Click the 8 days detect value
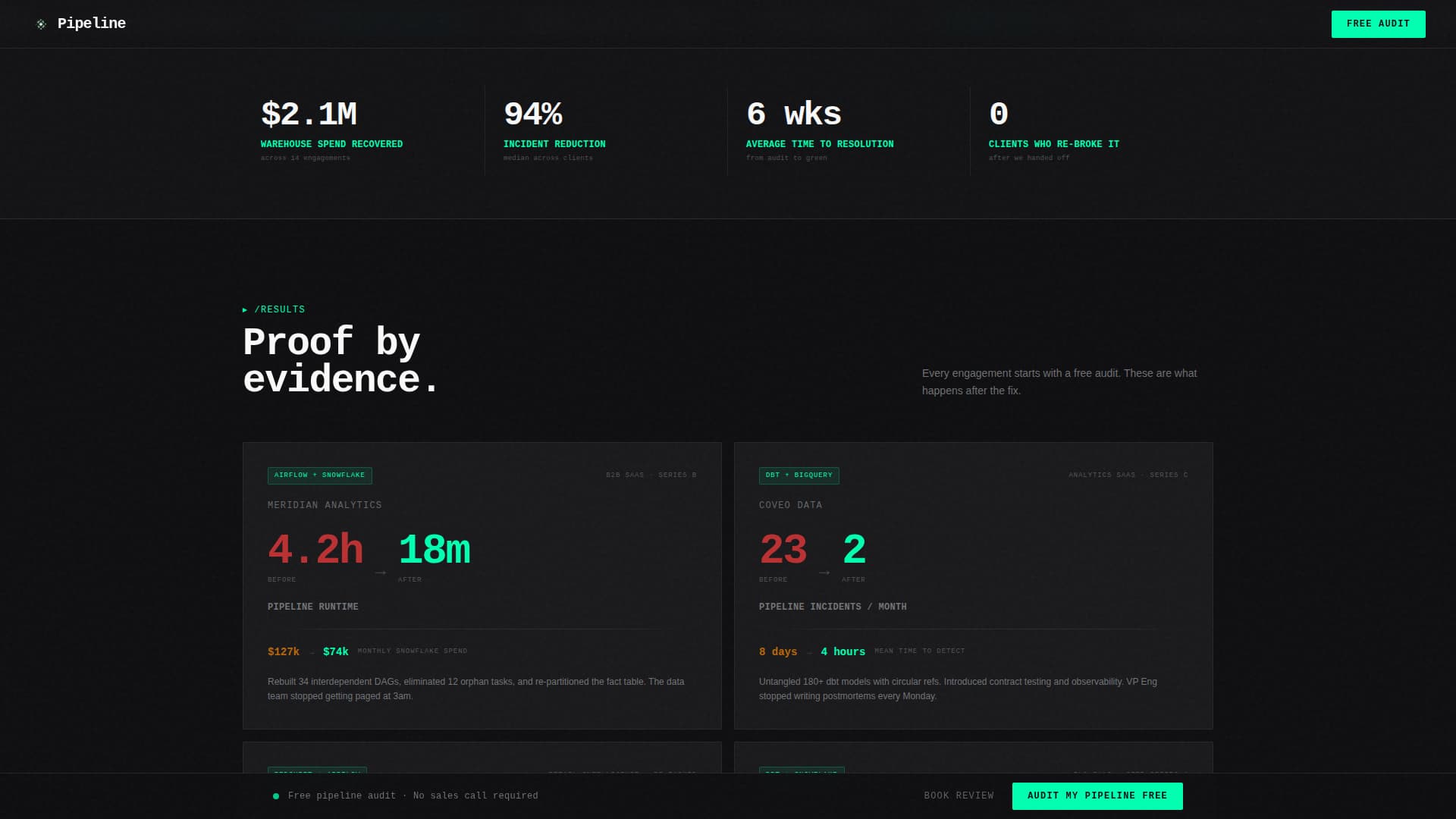The height and width of the screenshot is (819, 1456). click(x=778, y=652)
